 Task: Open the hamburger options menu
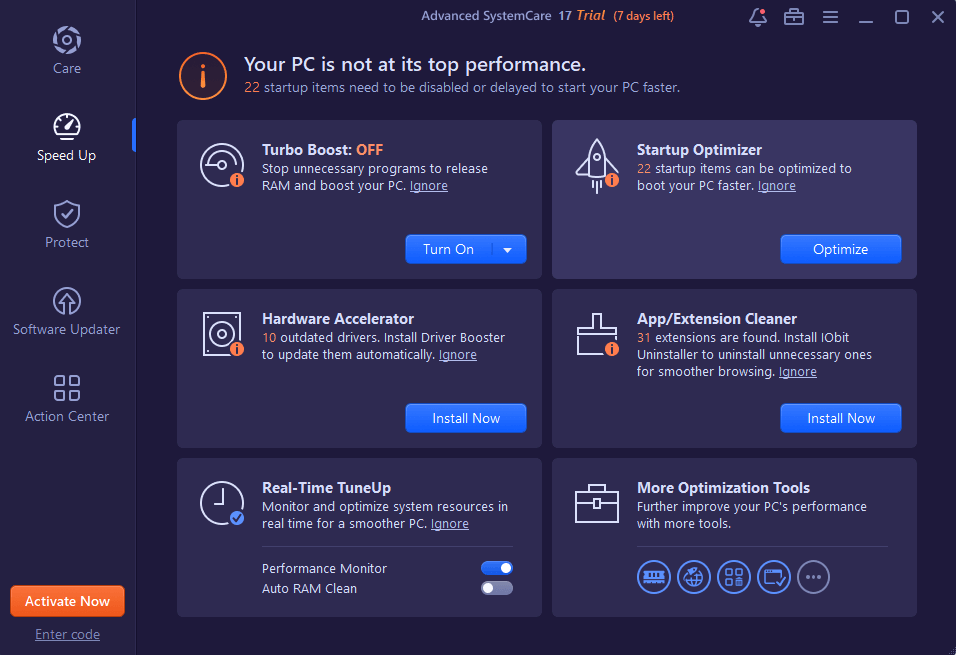pos(830,17)
